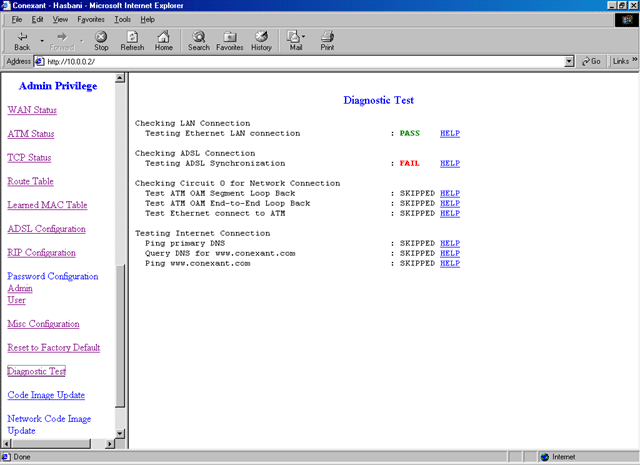Viewport: 640px width, 465px height.
Task: Click the greyed Forward toolbar button
Action: [62, 41]
